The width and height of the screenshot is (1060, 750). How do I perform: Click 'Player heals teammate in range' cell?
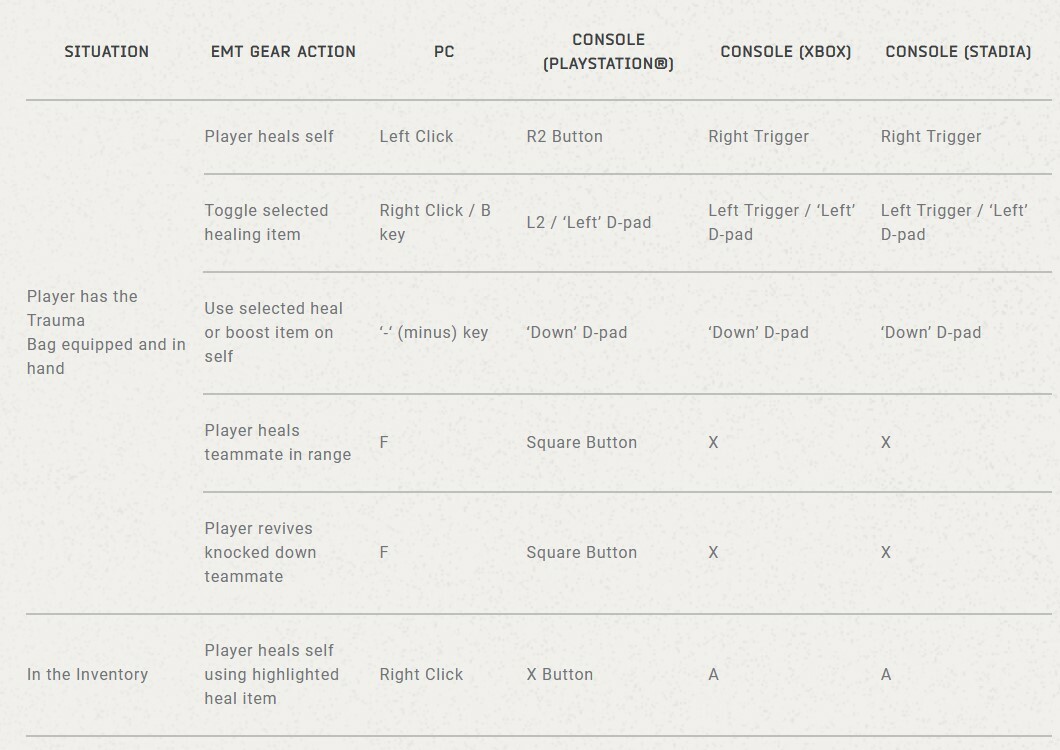pos(278,442)
